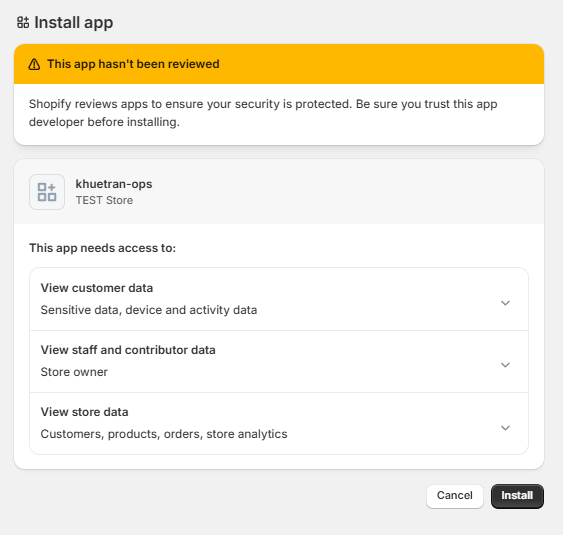This screenshot has width=563, height=535.
Task: Select the khuetran-ops app name
Action: click(x=114, y=184)
